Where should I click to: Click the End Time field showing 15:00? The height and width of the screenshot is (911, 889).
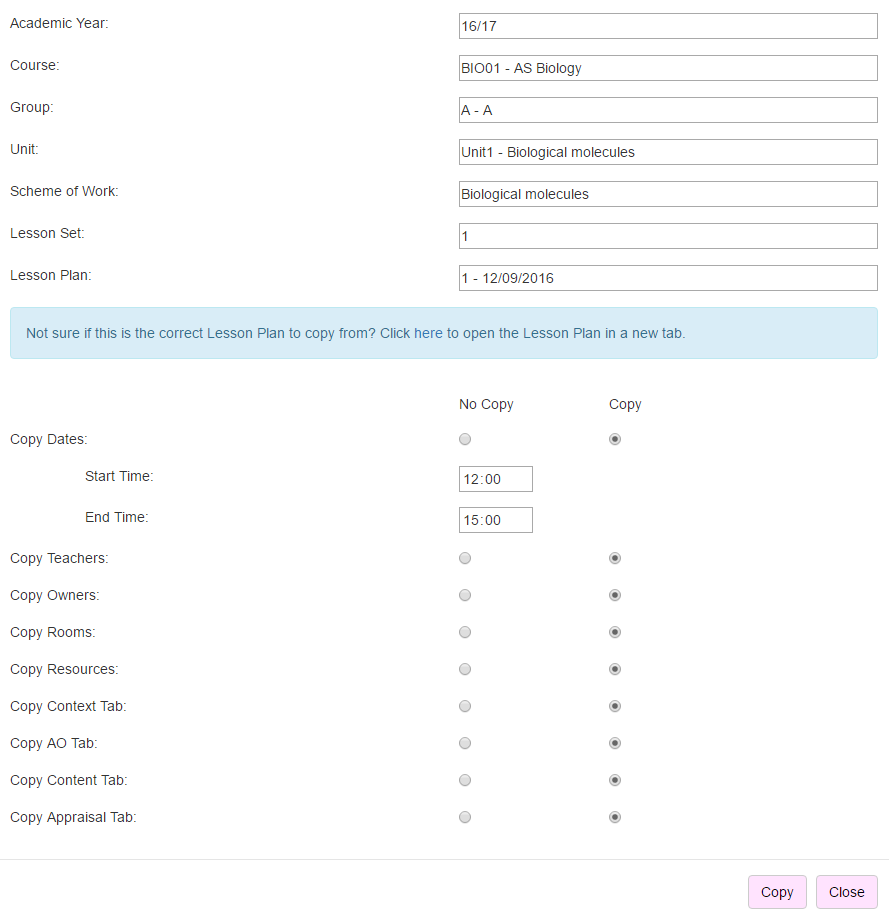[x=496, y=520]
